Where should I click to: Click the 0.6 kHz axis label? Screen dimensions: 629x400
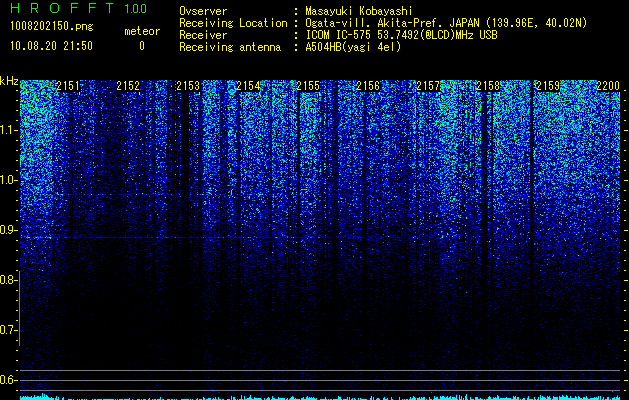point(8,380)
